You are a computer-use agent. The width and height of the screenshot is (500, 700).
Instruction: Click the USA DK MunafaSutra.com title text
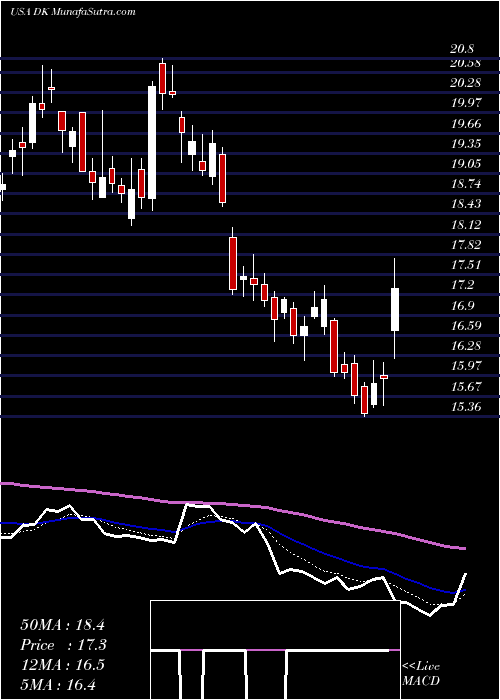[x=73, y=12]
